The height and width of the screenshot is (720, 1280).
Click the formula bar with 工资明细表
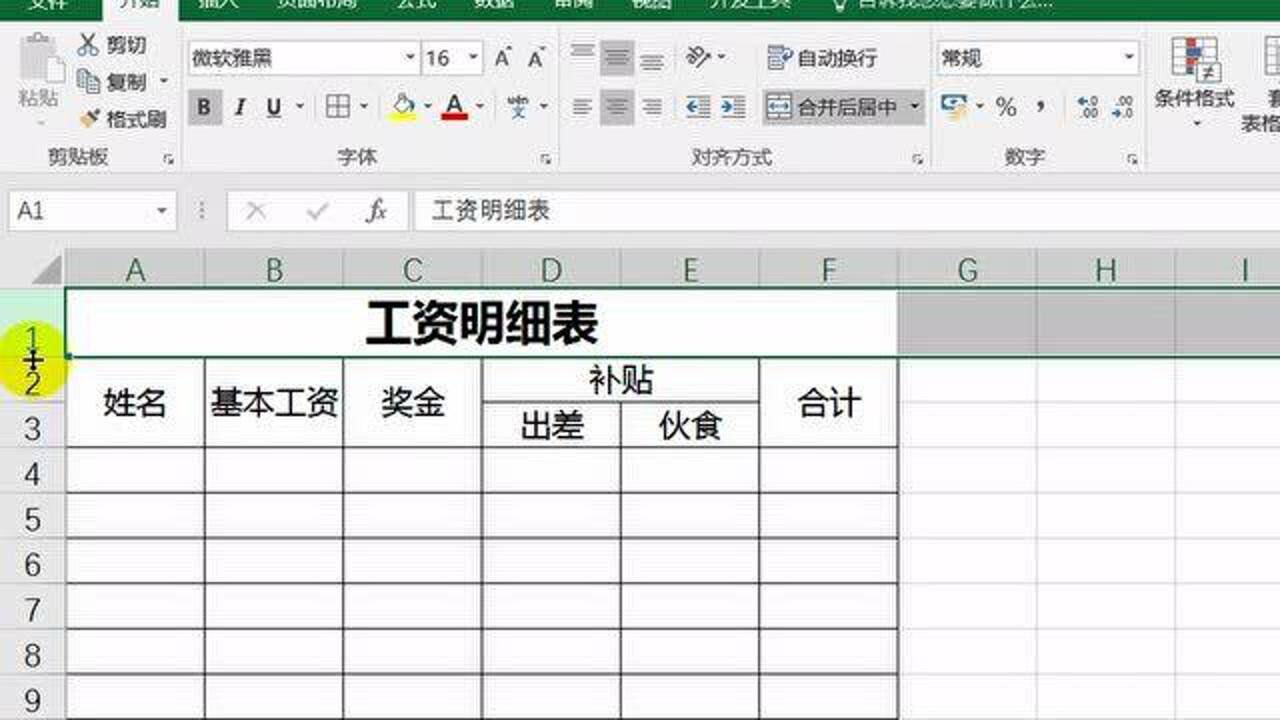[848, 211]
